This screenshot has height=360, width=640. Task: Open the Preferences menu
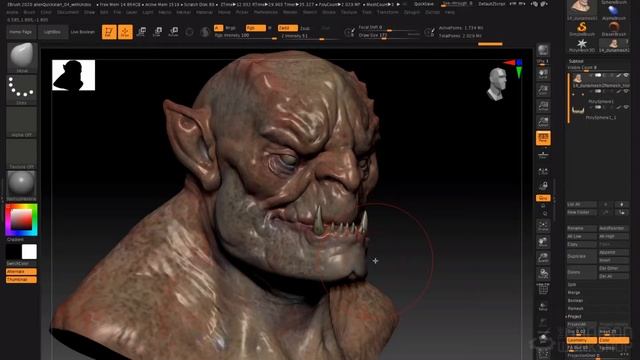click(266, 12)
